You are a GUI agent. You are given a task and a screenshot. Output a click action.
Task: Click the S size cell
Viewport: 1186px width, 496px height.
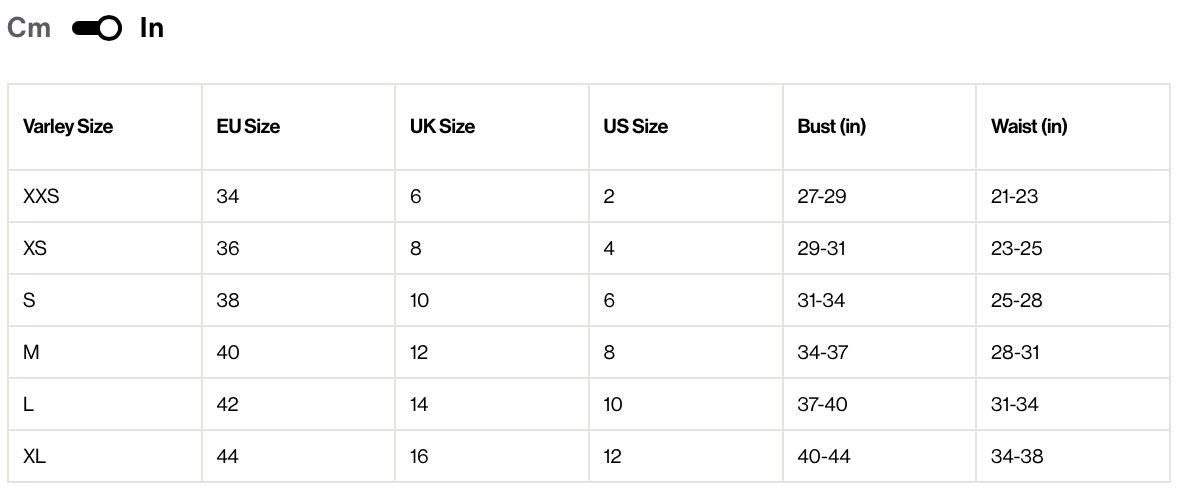[x=29, y=301]
